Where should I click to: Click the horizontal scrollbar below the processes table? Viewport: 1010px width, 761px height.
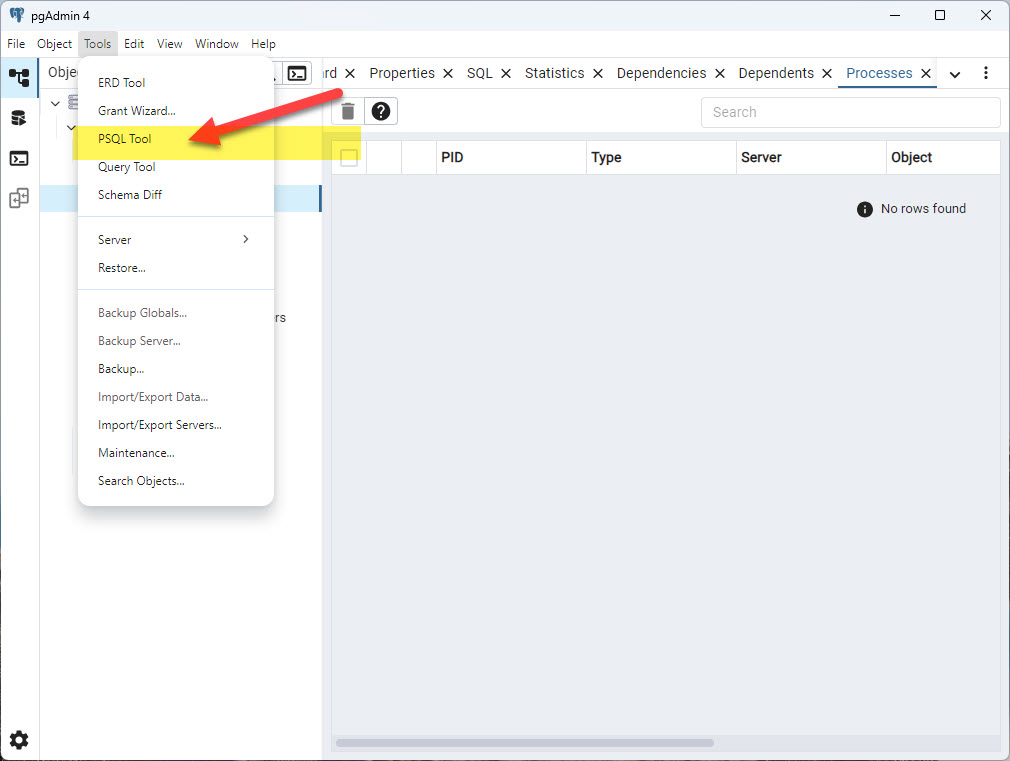(x=525, y=743)
